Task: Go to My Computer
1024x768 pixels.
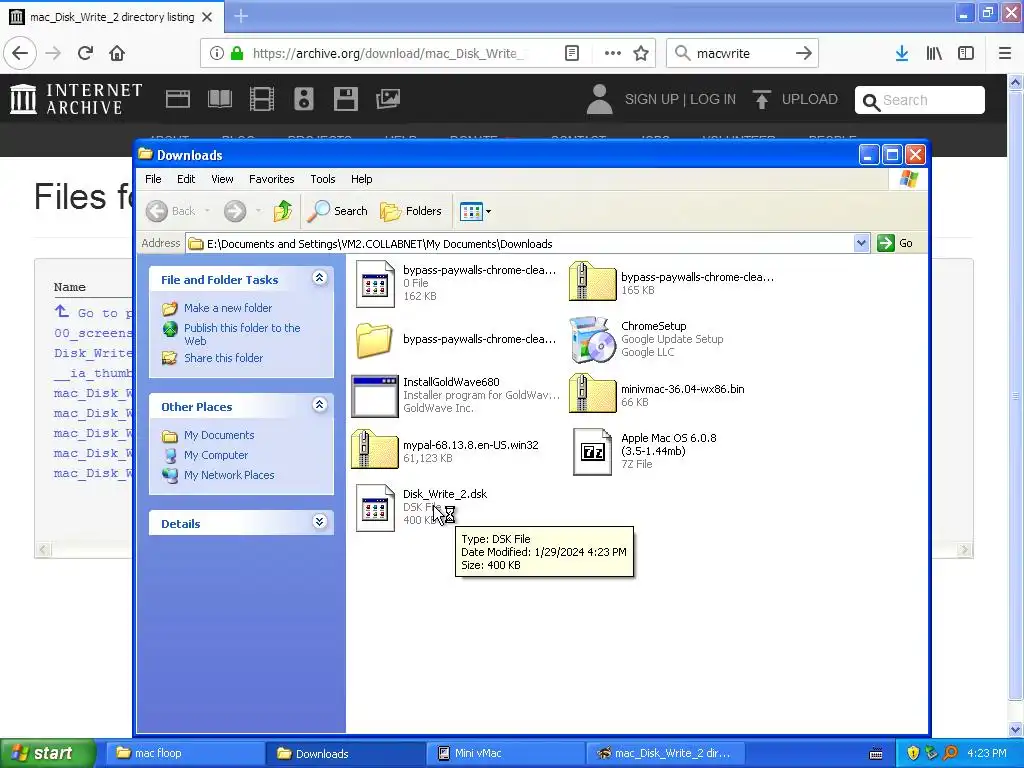Action: (216, 455)
